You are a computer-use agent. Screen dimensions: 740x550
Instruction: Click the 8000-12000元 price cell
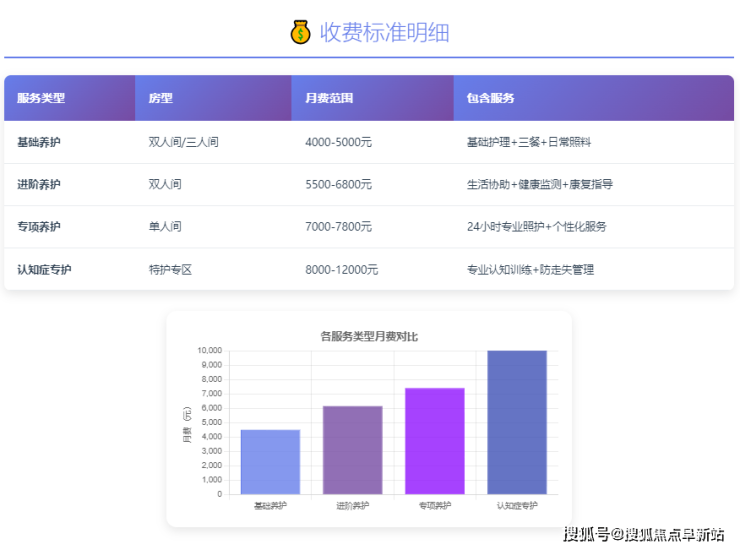point(341,269)
